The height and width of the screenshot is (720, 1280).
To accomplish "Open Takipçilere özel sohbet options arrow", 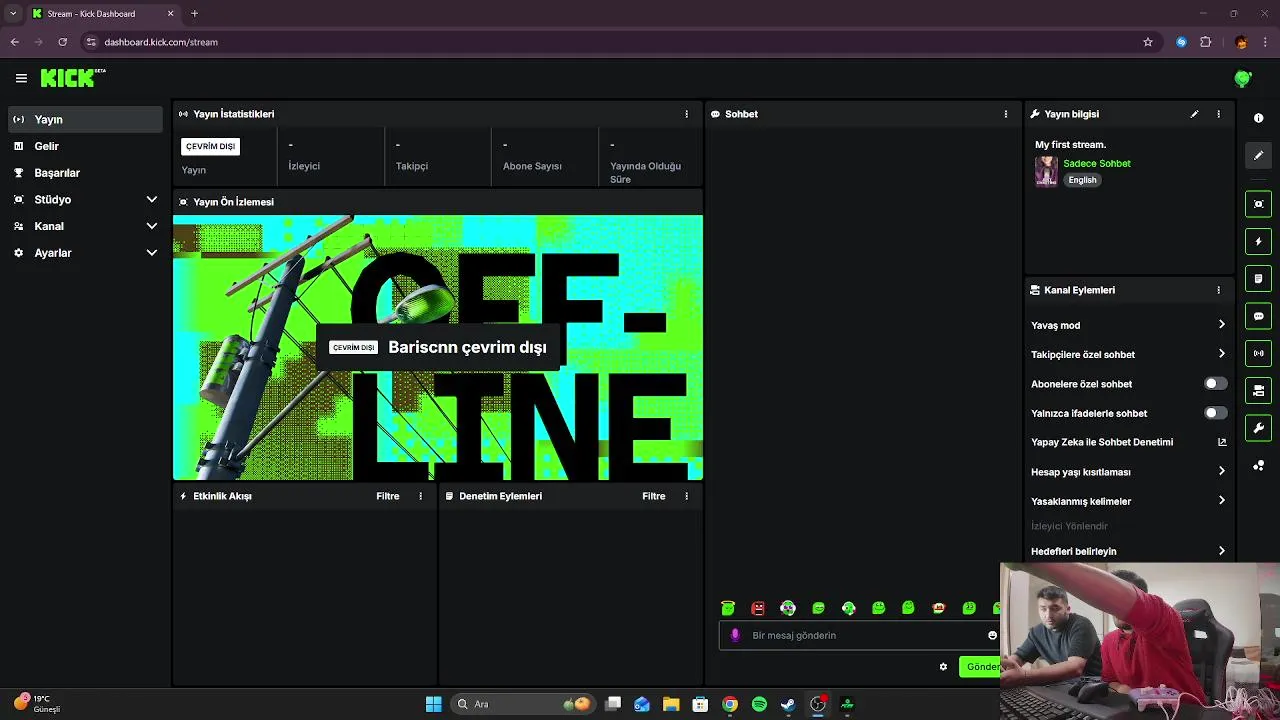I will [1221, 354].
